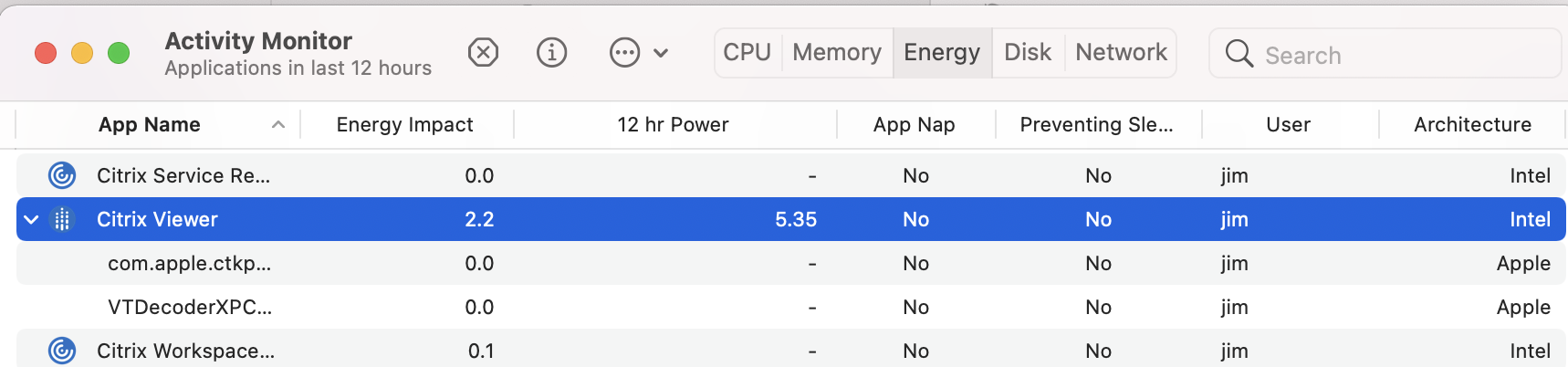Click the Citrix Viewer app icon

62,219
